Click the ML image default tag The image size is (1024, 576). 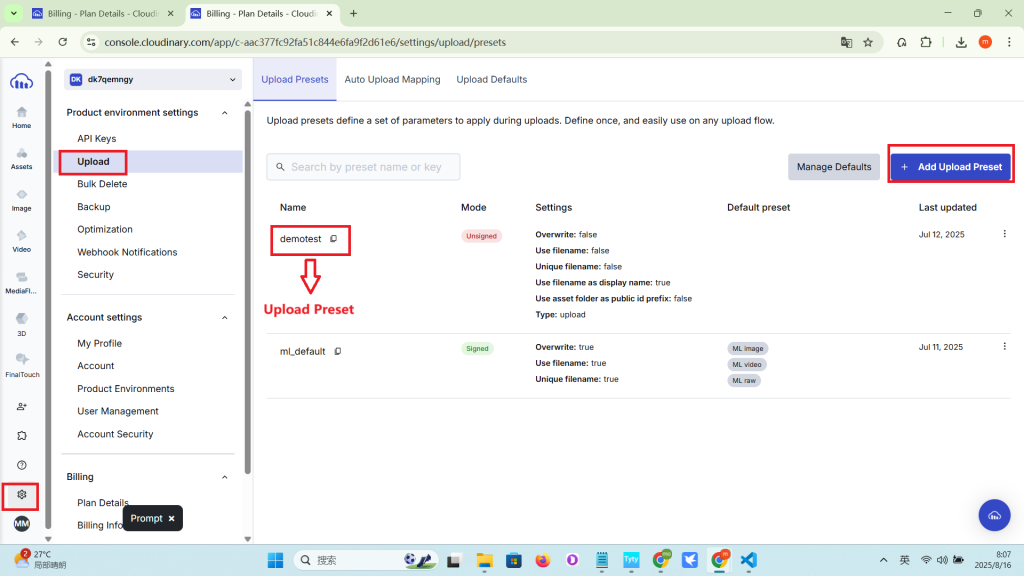tap(747, 348)
